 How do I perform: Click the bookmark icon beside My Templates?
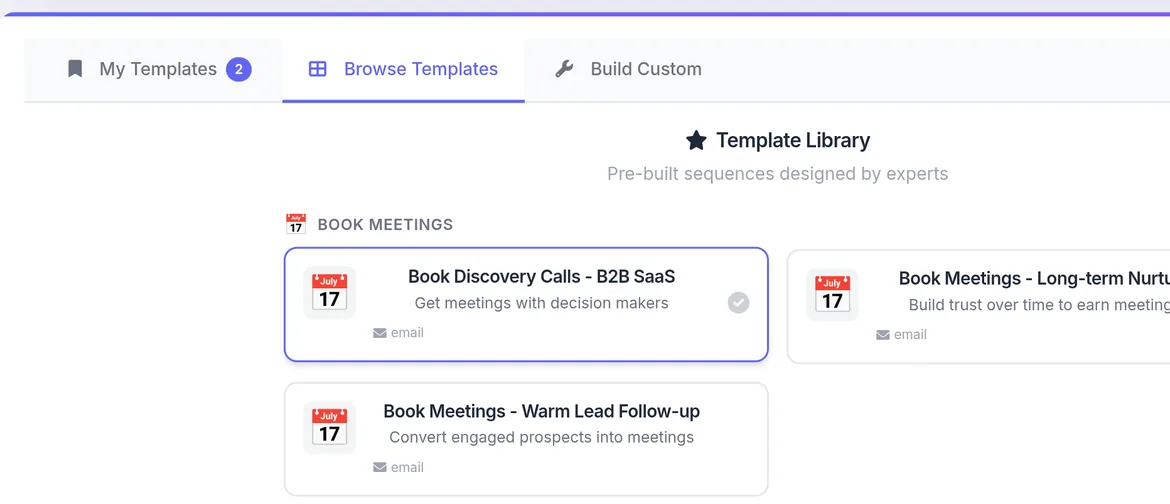[75, 69]
